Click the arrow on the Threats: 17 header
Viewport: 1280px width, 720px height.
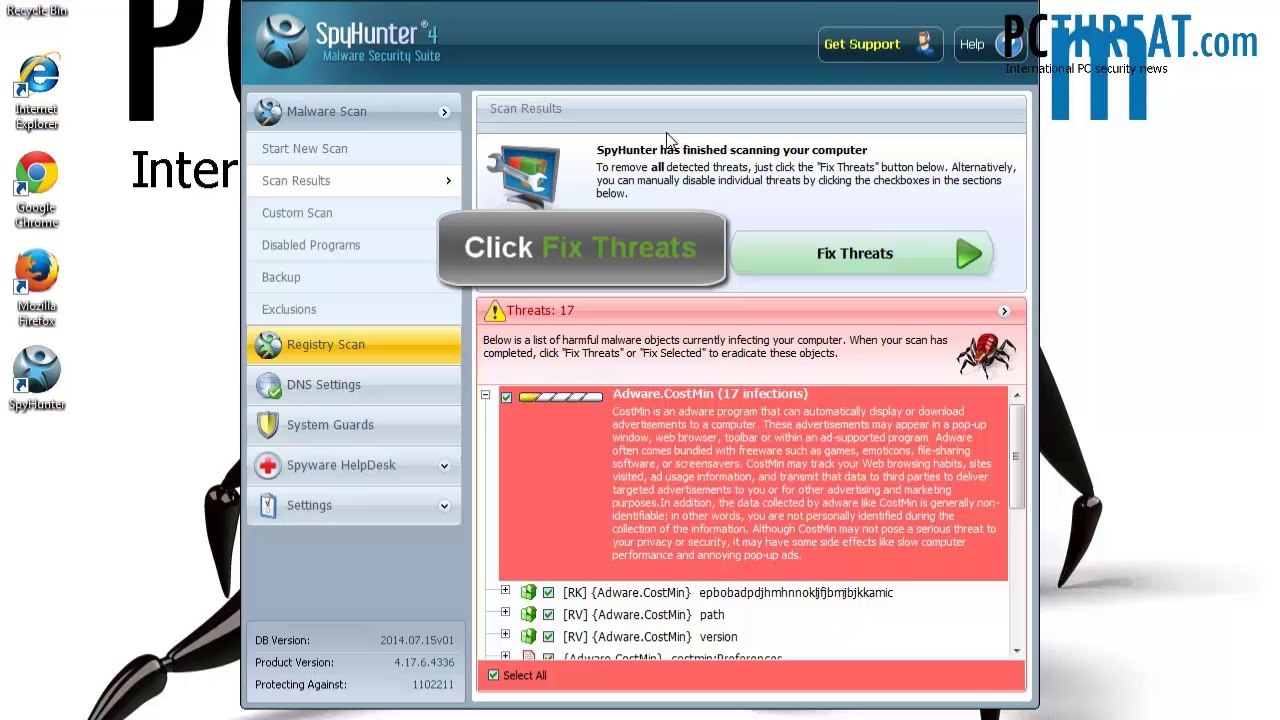coord(1004,311)
